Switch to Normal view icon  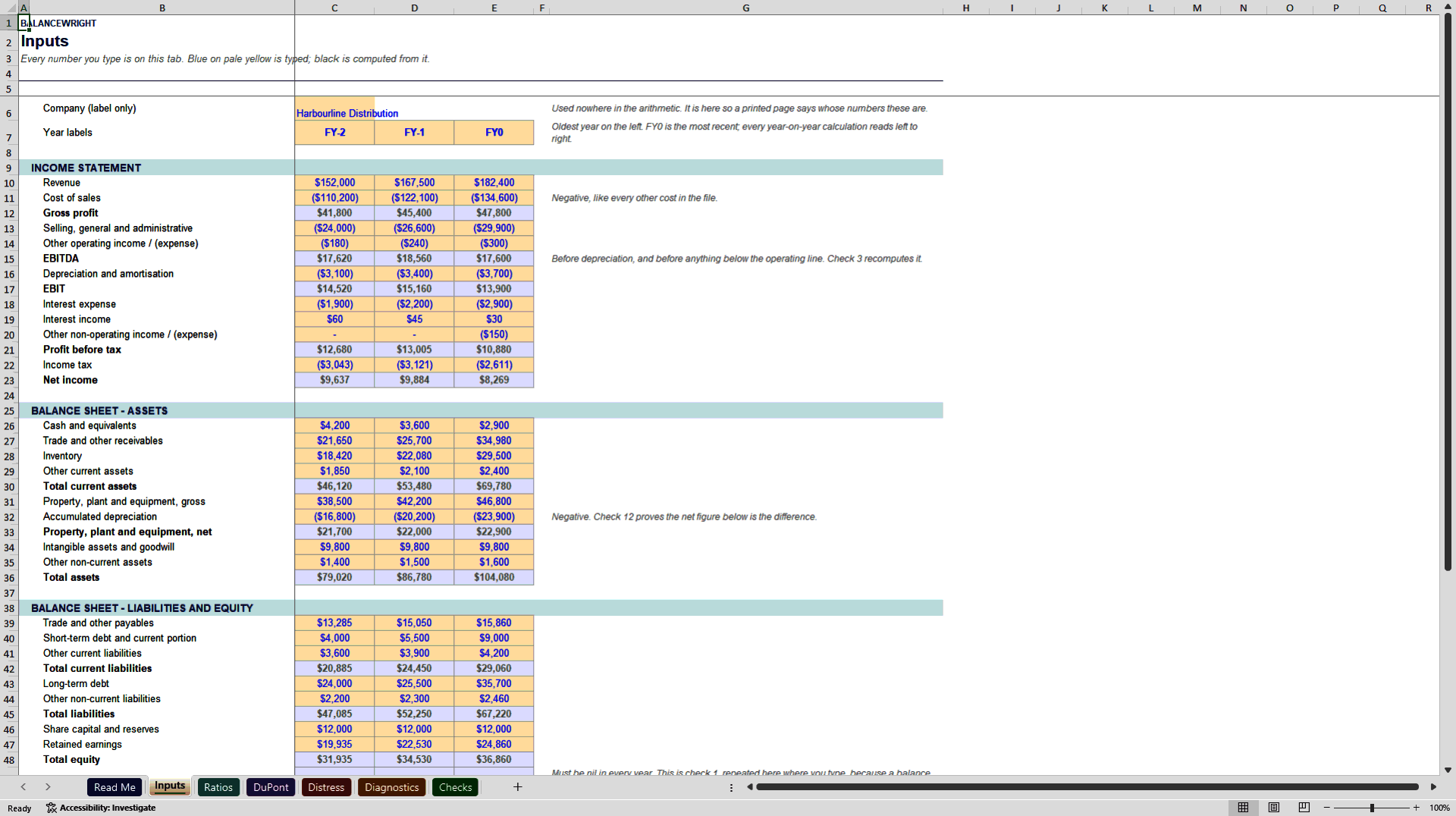[x=1243, y=808]
